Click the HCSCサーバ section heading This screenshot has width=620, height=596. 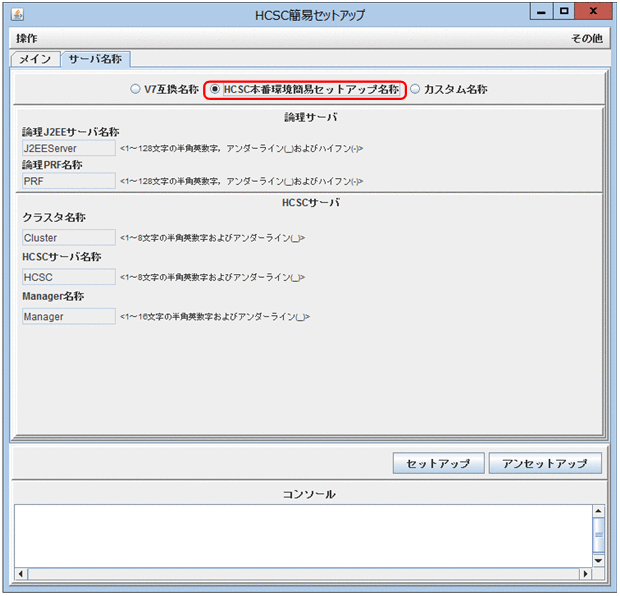pyautogui.click(x=310, y=202)
